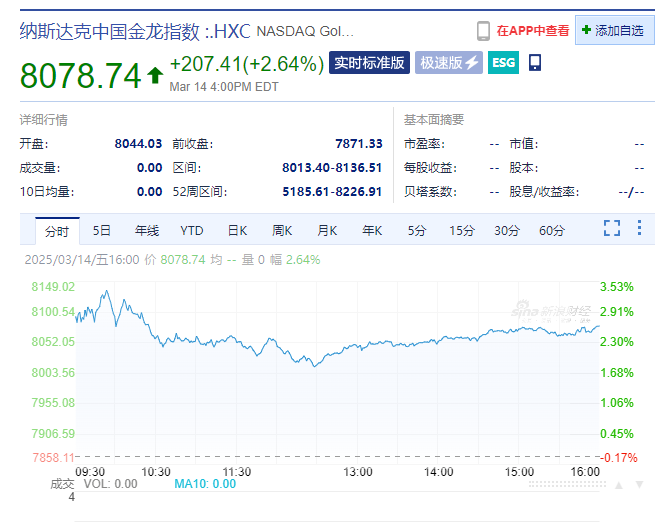Click the gray phone icon beside 在APP中查看
660x528 pixels.
pos(483,31)
